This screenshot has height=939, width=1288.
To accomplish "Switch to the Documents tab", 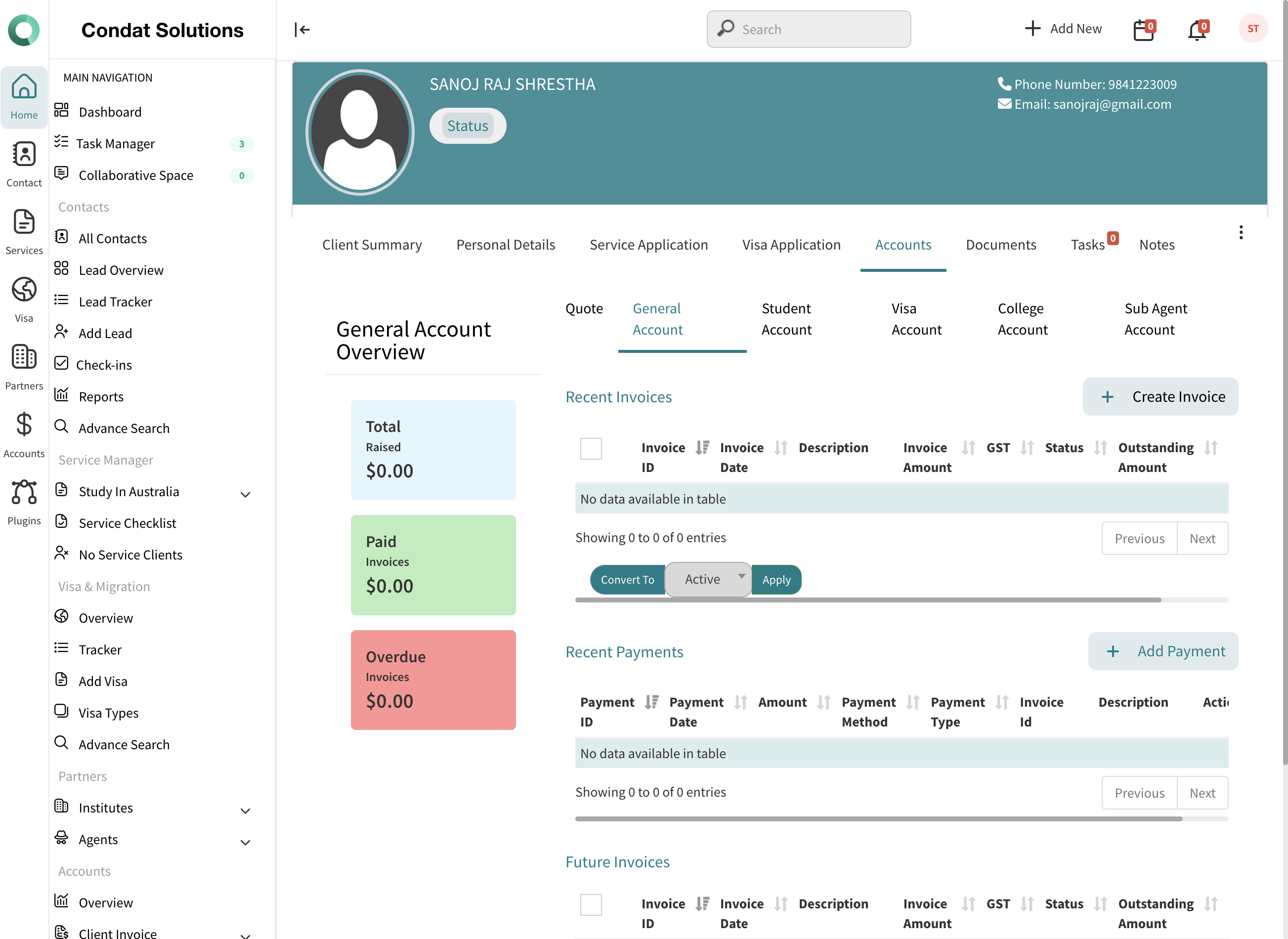I will tap(1001, 245).
